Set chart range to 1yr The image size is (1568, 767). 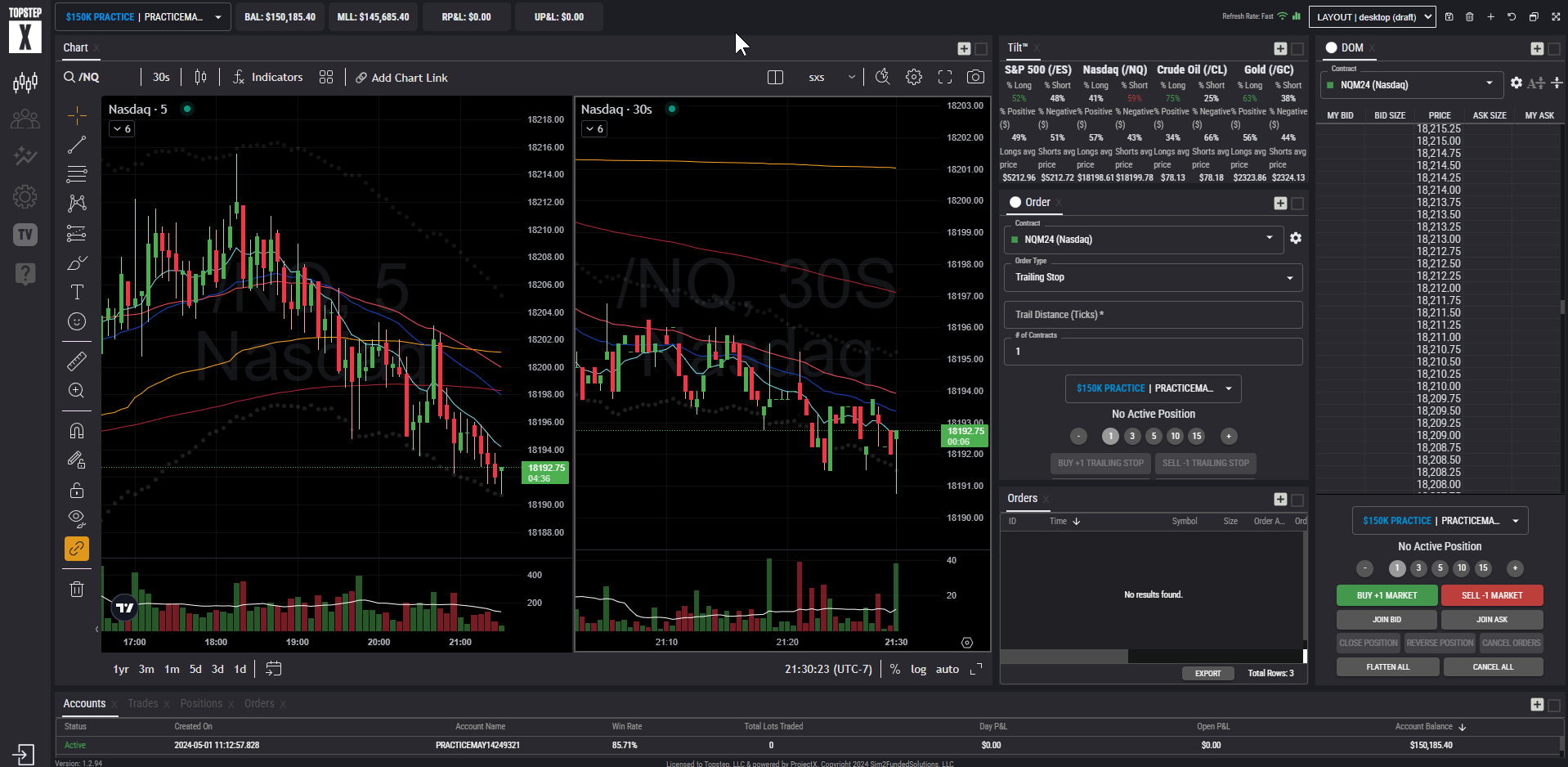pyautogui.click(x=121, y=669)
